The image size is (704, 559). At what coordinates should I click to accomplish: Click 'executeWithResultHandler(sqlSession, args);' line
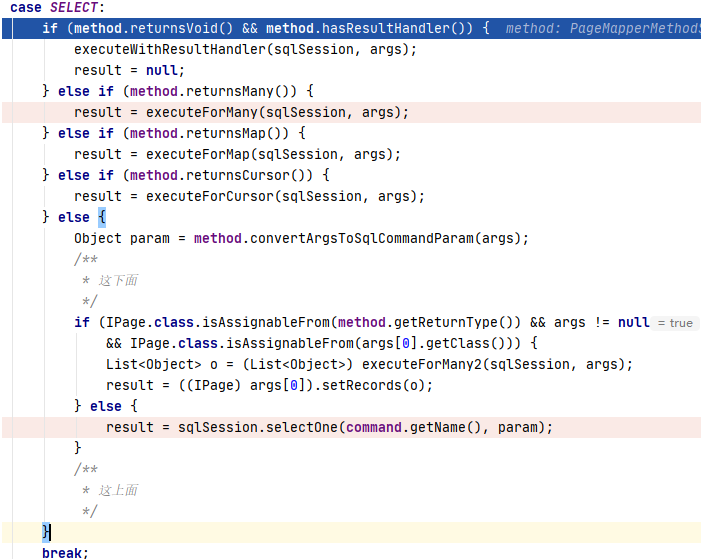click(246, 49)
